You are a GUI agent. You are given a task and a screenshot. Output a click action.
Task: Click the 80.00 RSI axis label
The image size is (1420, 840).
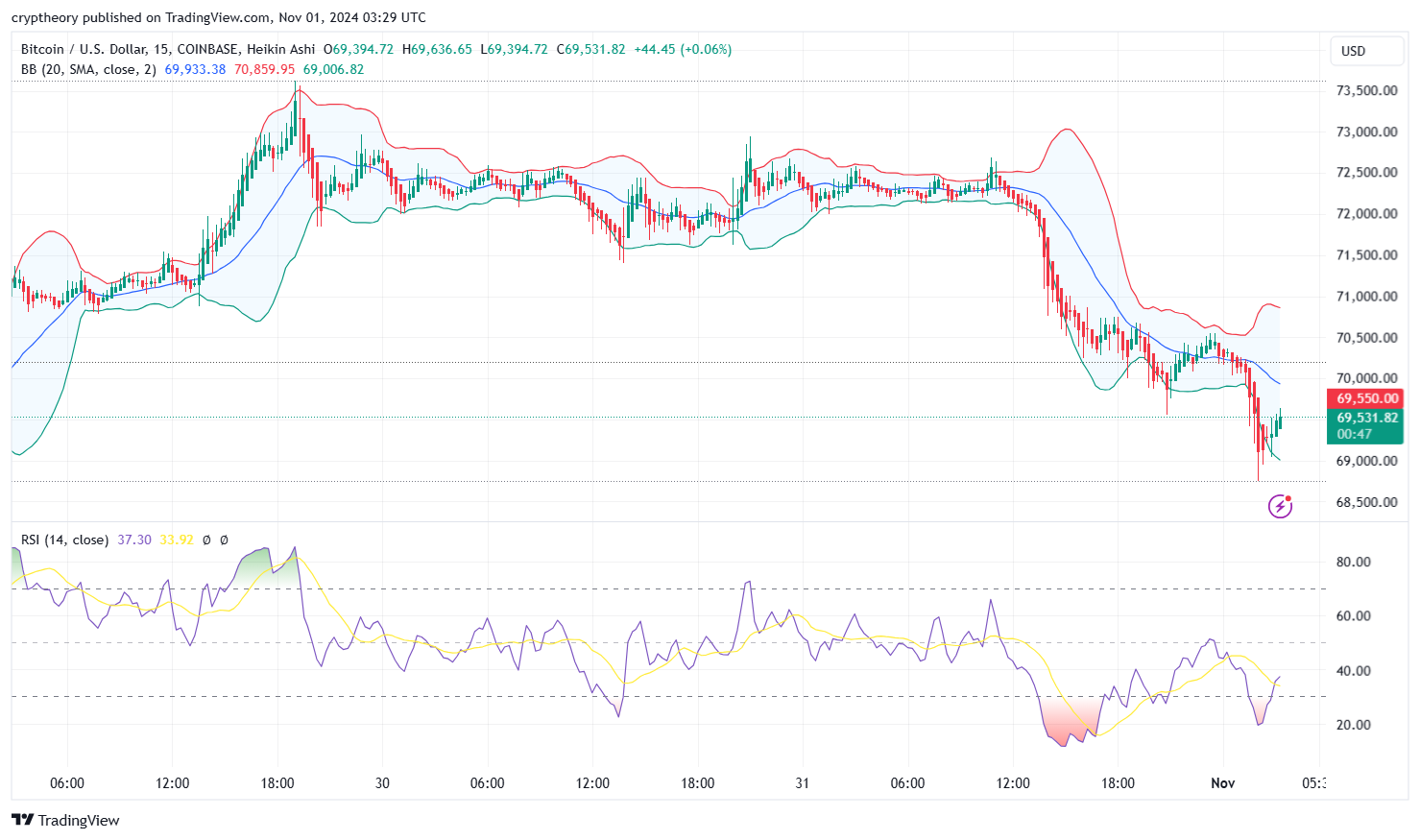coord(1354,562)
